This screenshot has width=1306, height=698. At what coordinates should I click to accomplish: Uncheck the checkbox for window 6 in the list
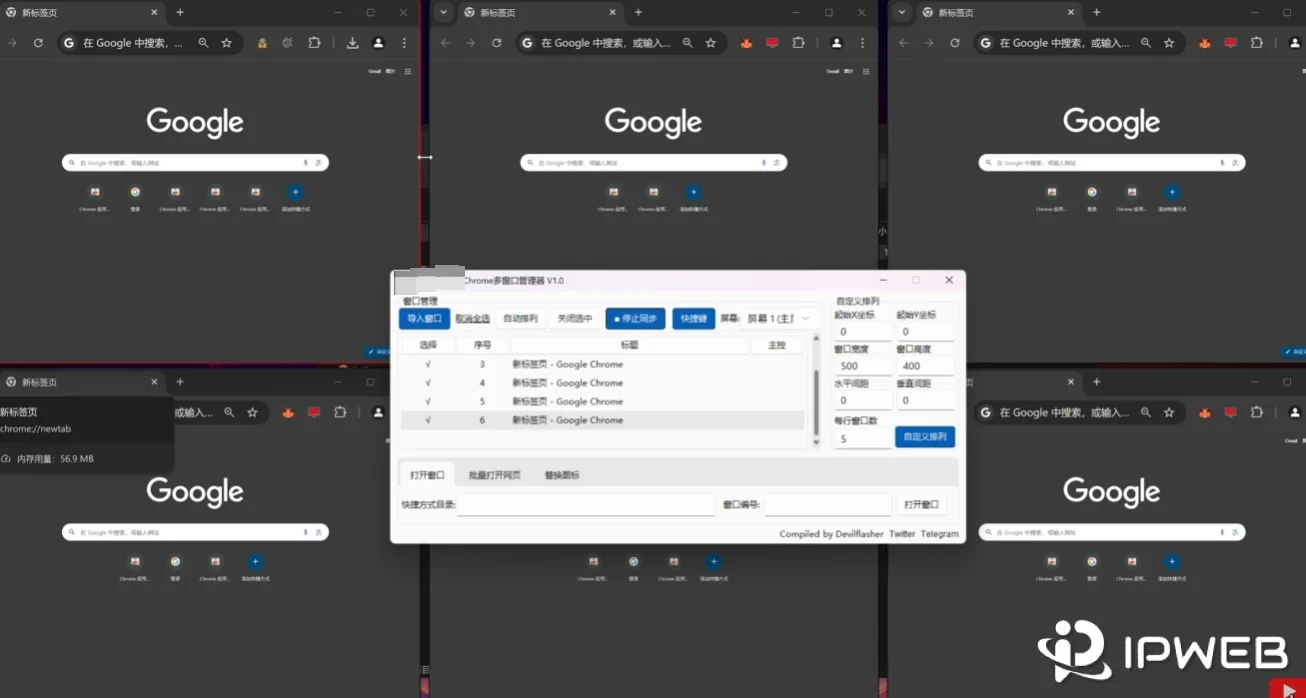click(x=428, y=420)
